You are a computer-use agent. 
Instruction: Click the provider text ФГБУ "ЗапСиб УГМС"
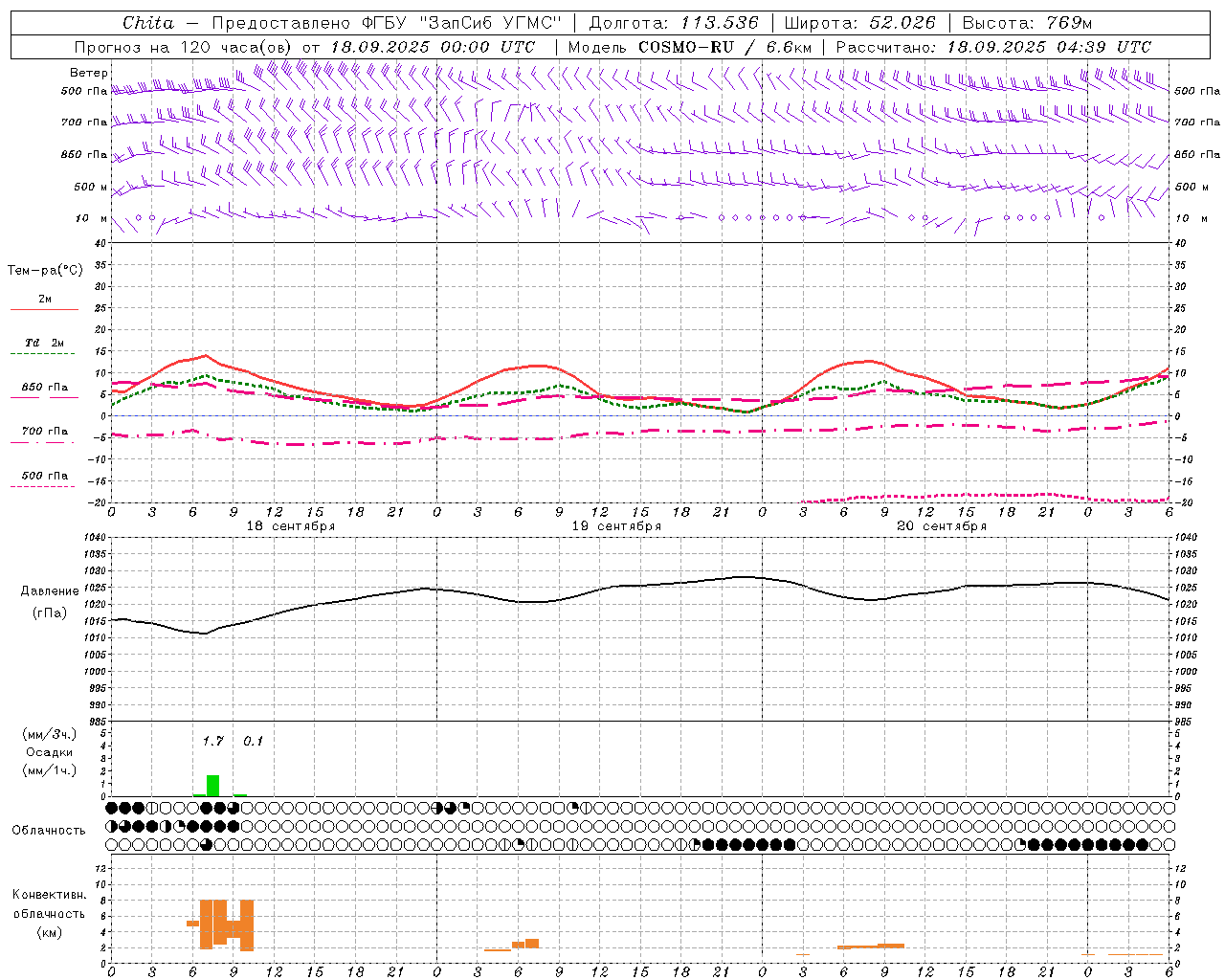pyautogui.click(x=461, y=23)
